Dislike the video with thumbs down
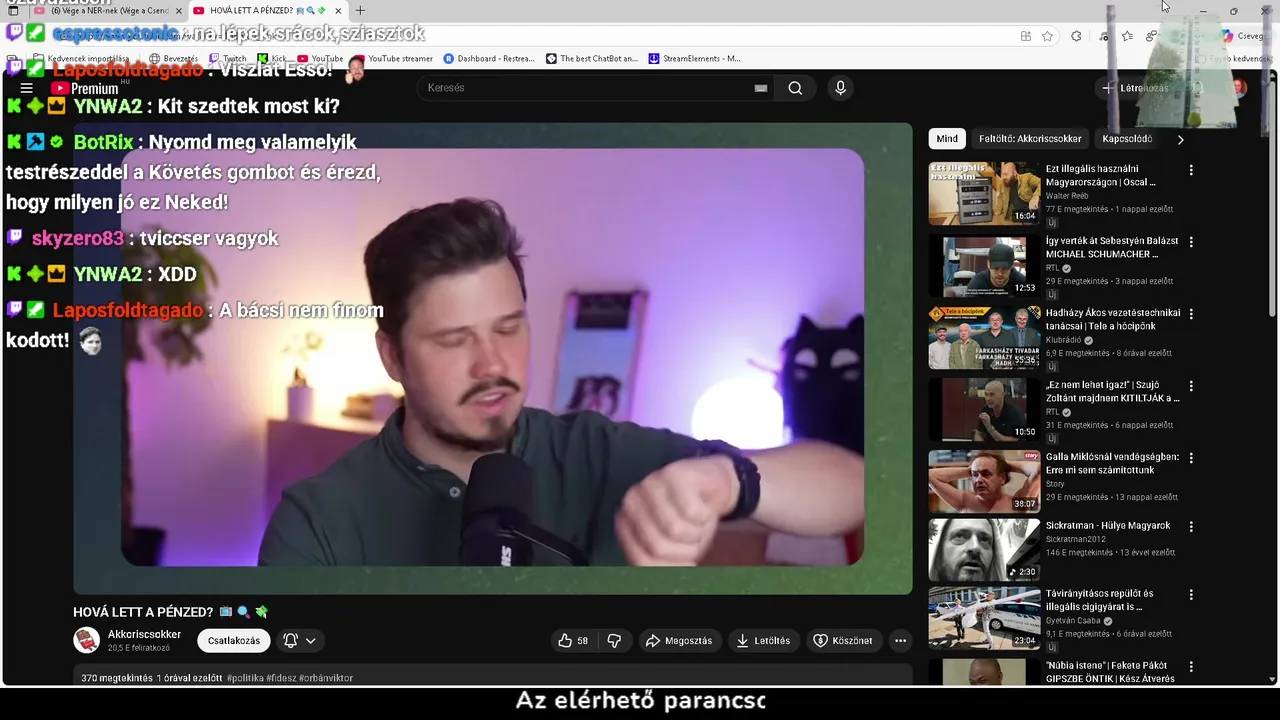The width and height of the screenshot is (1280, 720). (x=614, y=641)
